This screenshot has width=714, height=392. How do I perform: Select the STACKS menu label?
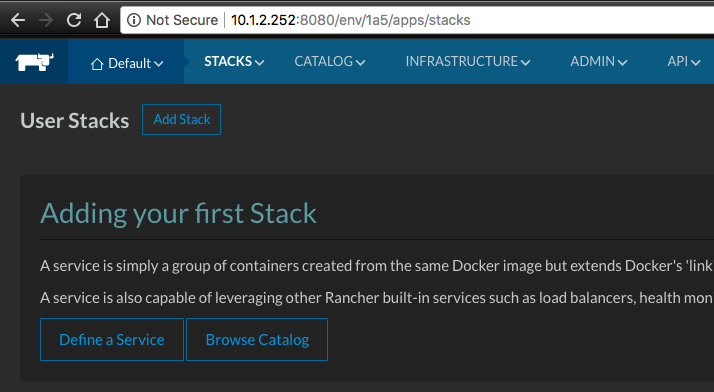click(228, 61)
